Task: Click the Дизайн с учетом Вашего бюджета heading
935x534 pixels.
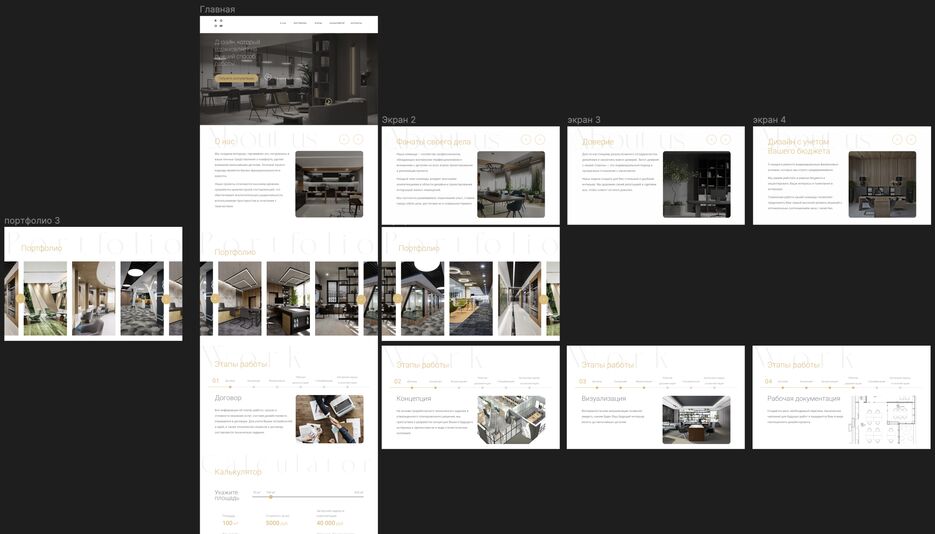Action: click(798, 146)
